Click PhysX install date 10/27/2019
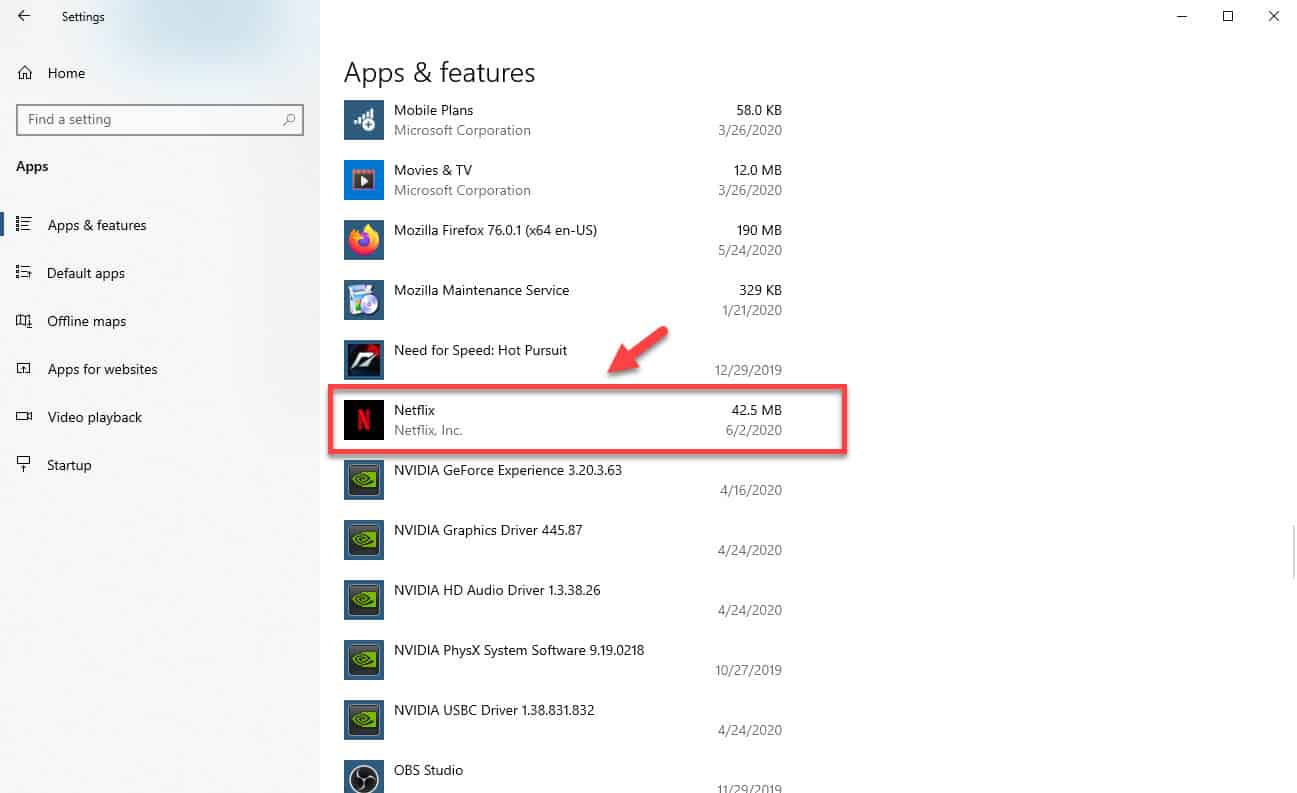 [x=748, y=670]
